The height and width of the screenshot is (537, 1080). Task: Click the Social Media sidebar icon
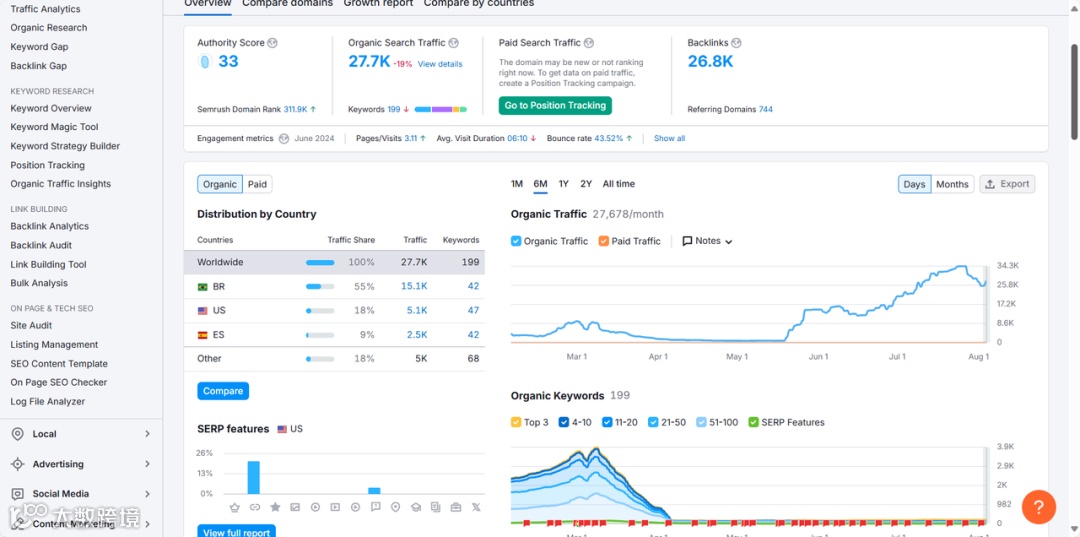click(x=17, y=494)
